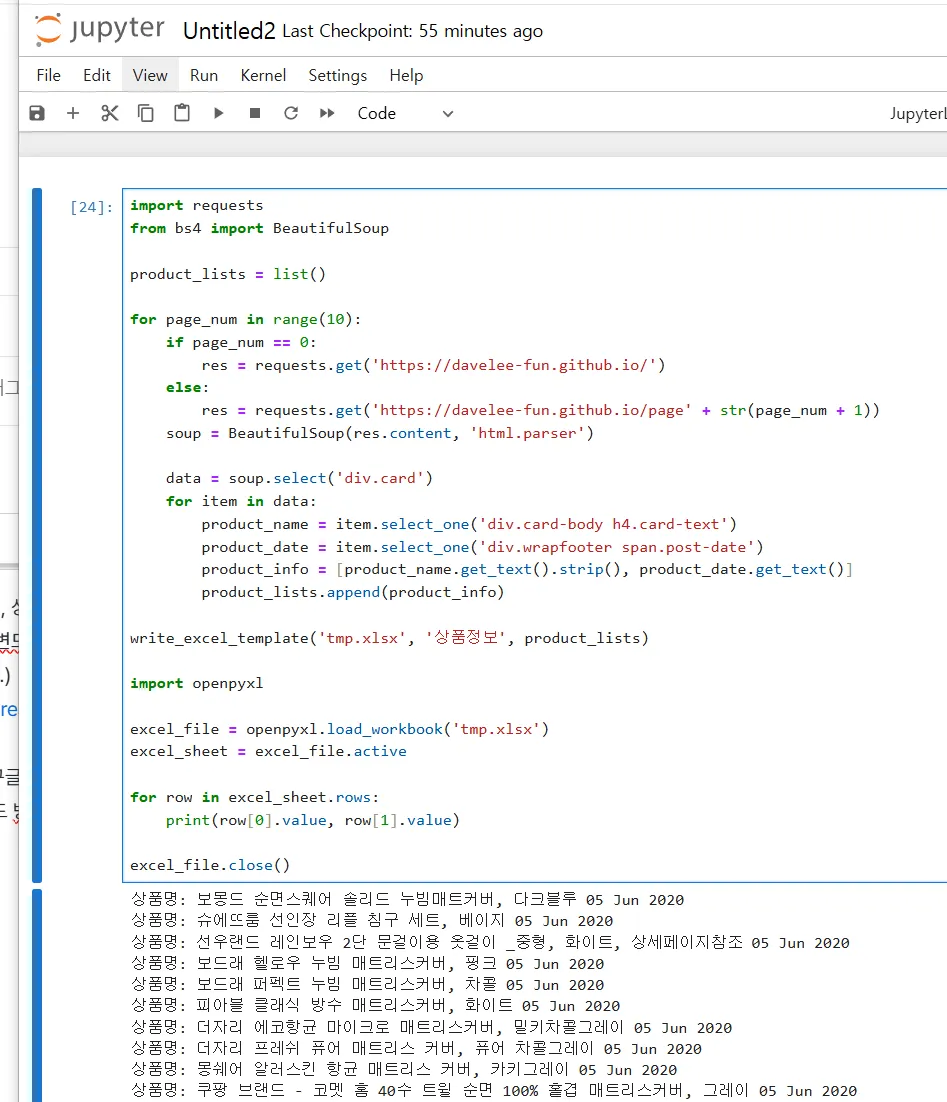947x1102 pixels.
Task: Place cursor on the import requests line
Action: tap(197, 205)
